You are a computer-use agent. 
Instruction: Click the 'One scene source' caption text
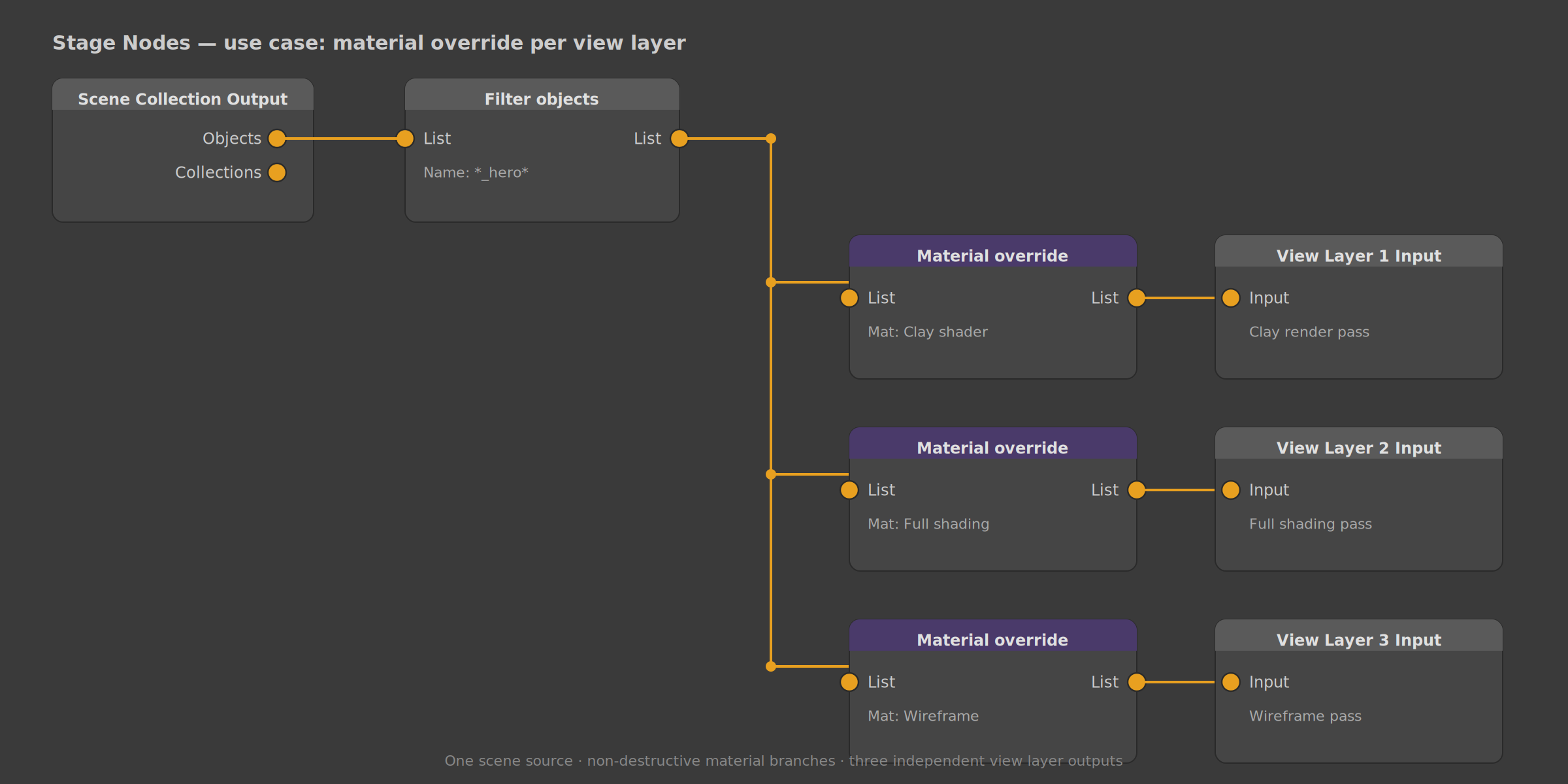783,761
